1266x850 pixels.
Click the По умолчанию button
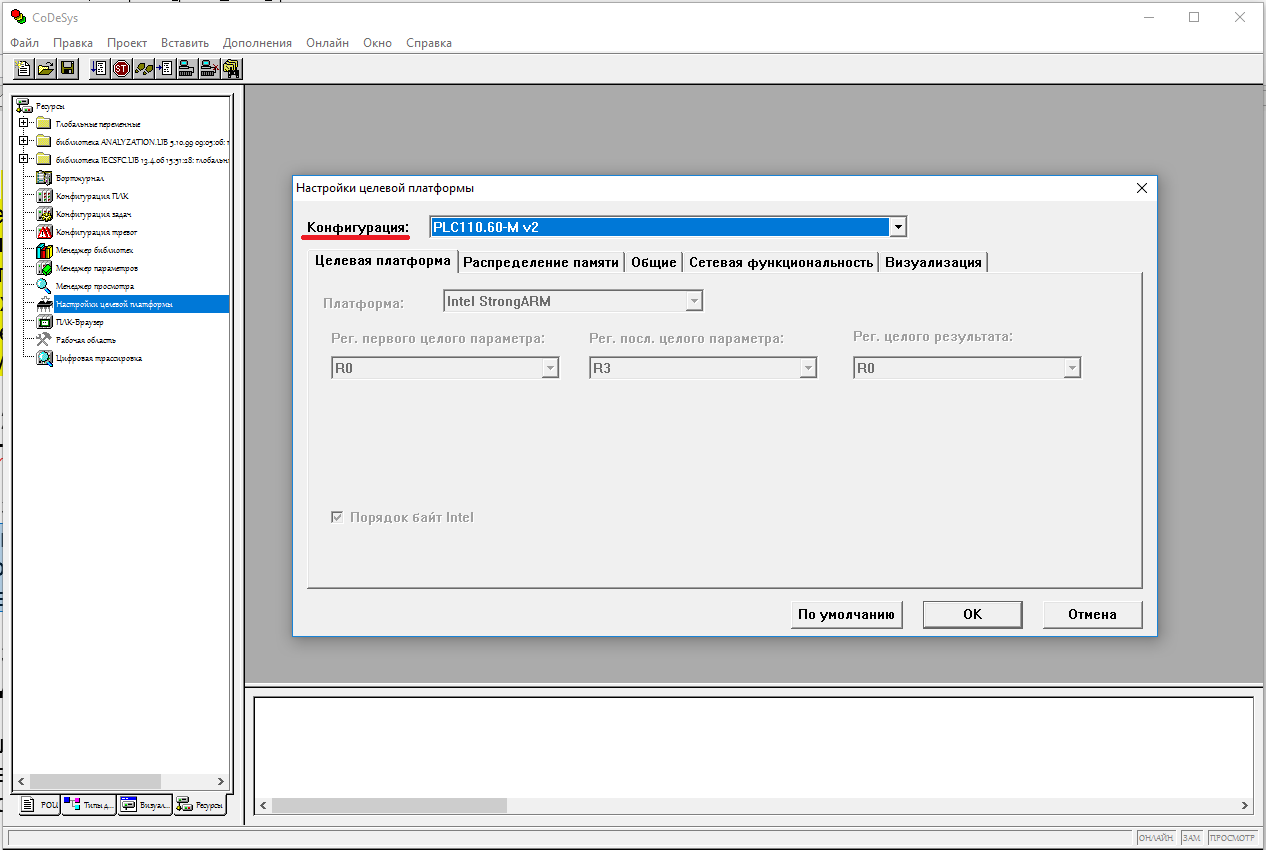pos(846,614)
